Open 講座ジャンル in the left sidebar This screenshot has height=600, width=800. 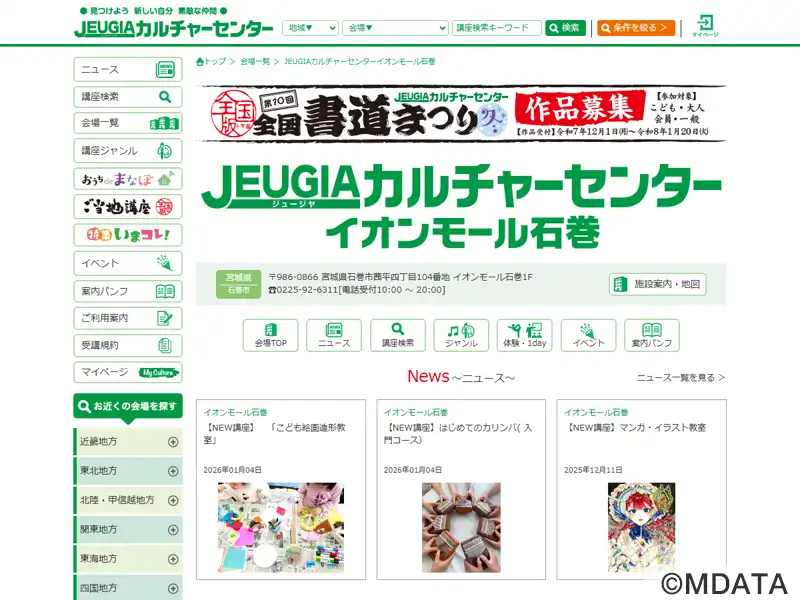[128, 151]
